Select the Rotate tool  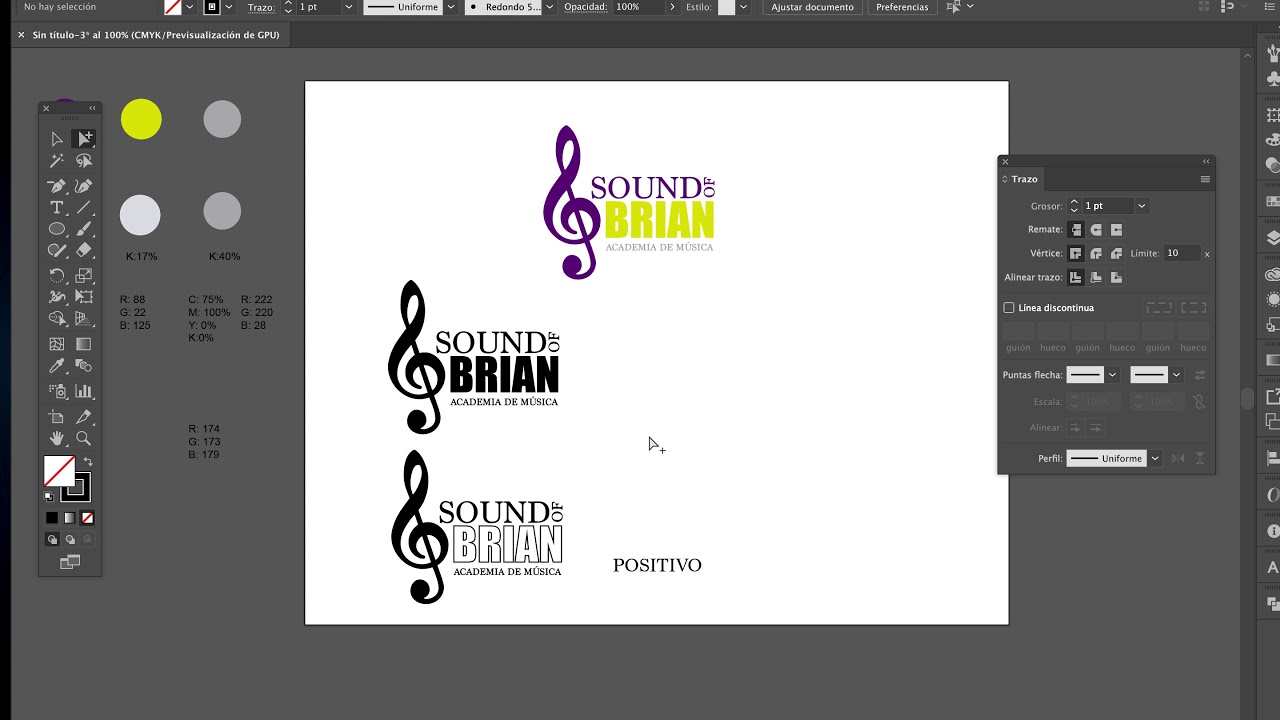tap(57, 276)
